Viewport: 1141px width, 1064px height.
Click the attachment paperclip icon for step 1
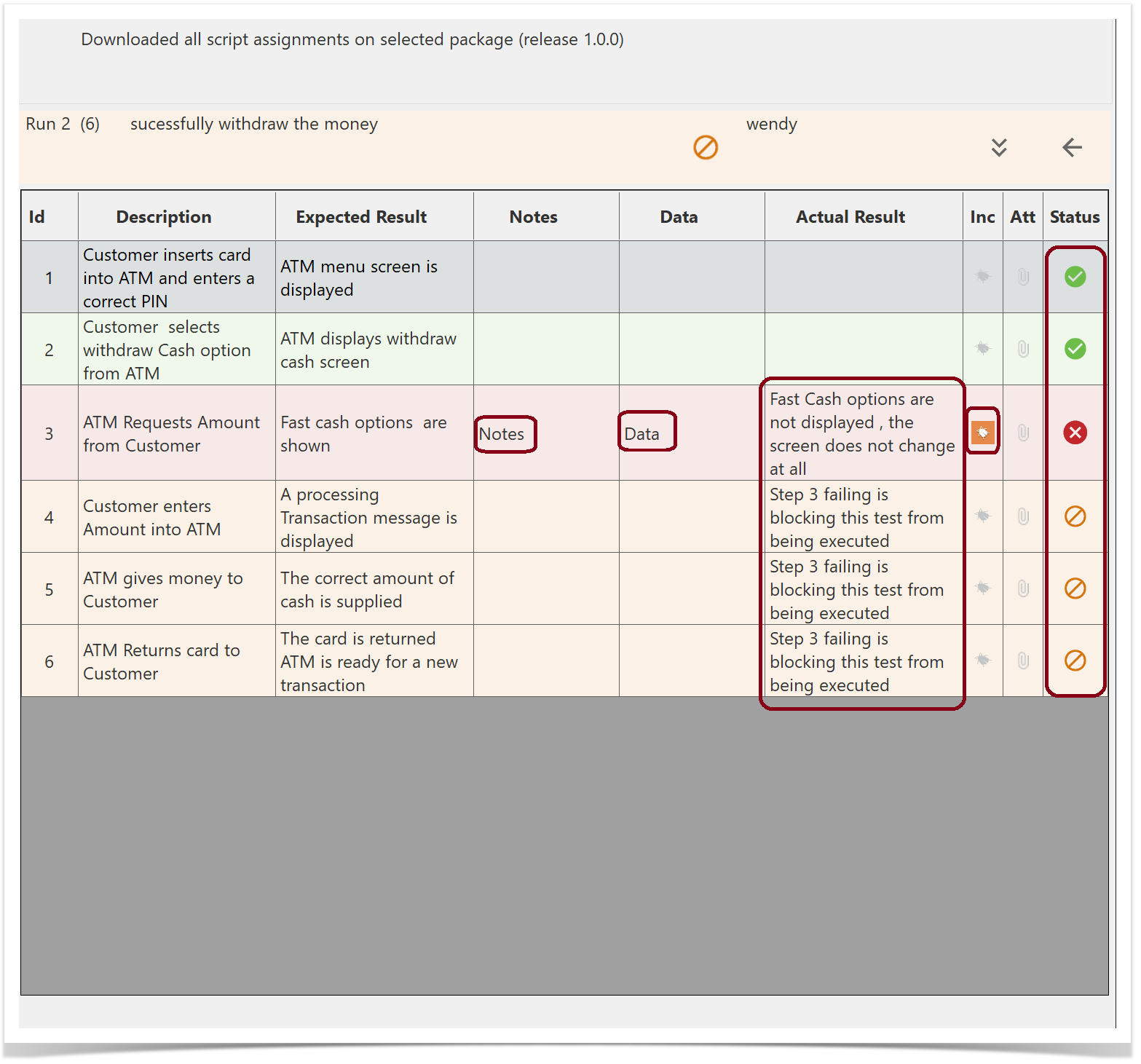(1023, 277)
